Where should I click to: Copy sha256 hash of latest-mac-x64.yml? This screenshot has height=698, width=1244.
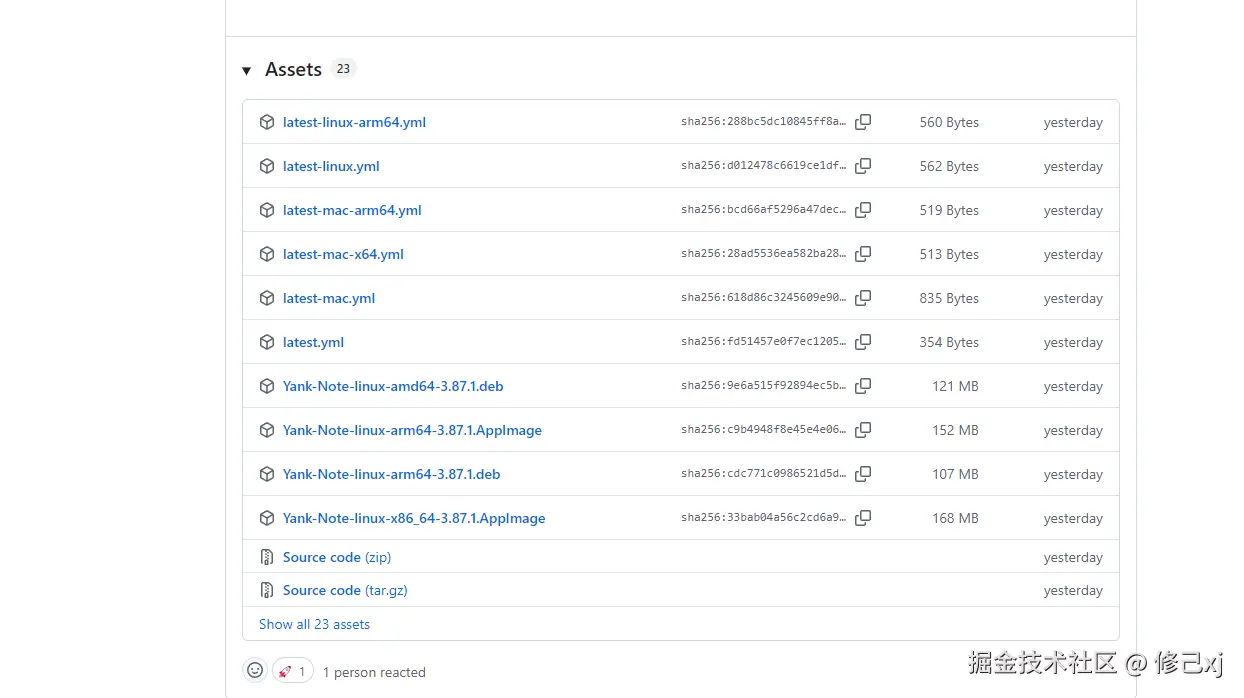(863, 254)
